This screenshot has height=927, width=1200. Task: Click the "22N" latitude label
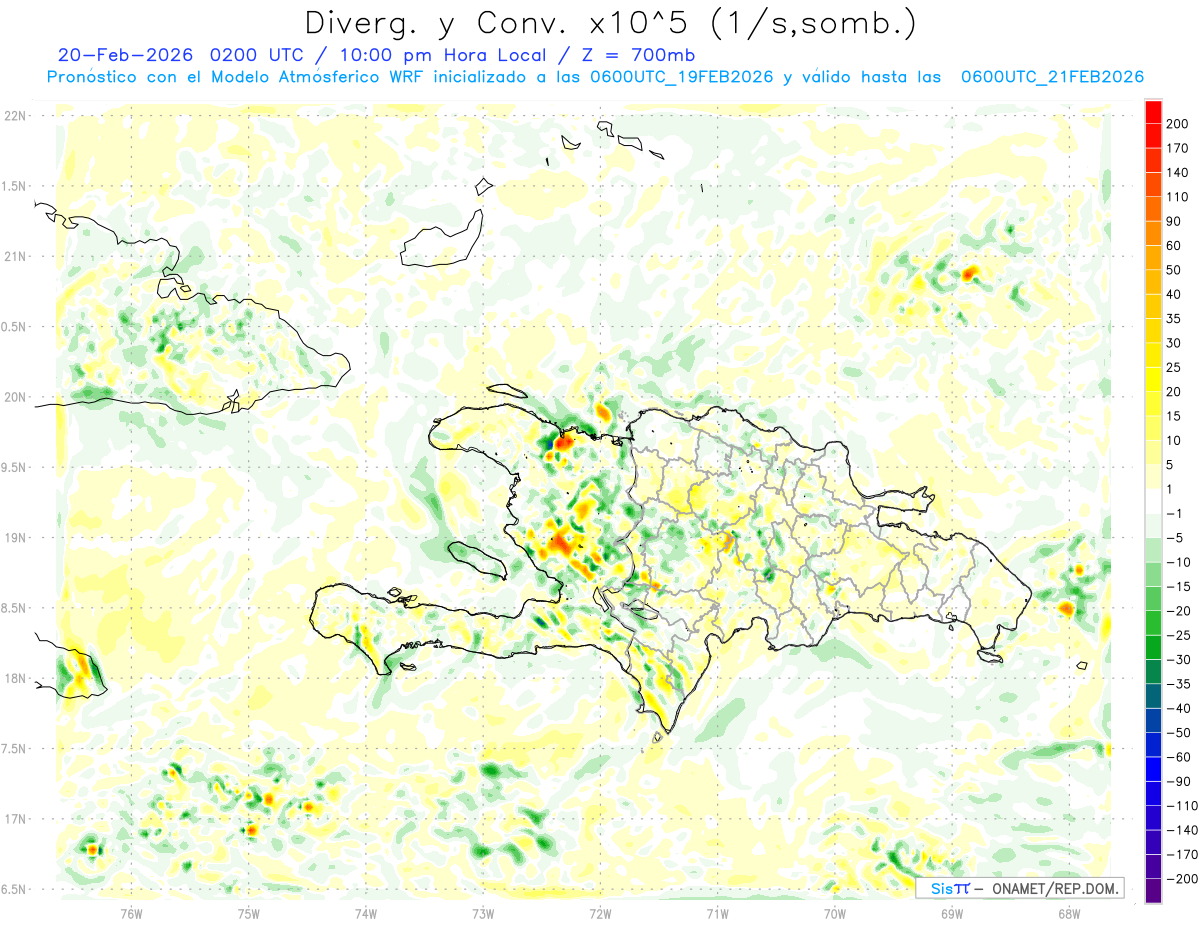(x=15, y=116)
